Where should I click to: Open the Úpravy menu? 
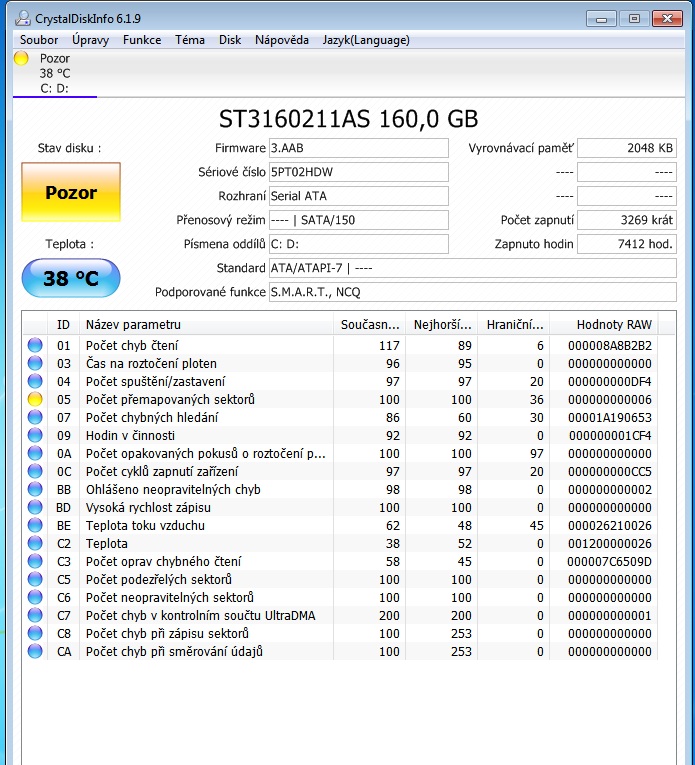point(90,40)
